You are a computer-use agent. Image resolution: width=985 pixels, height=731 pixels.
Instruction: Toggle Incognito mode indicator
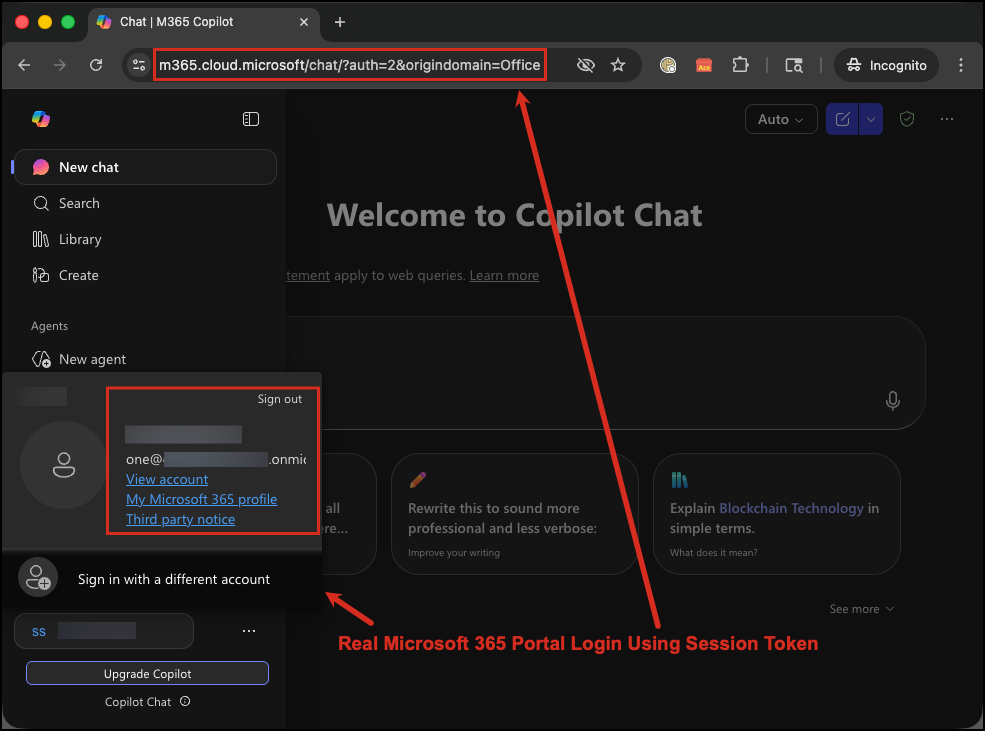tap(886, 65)
